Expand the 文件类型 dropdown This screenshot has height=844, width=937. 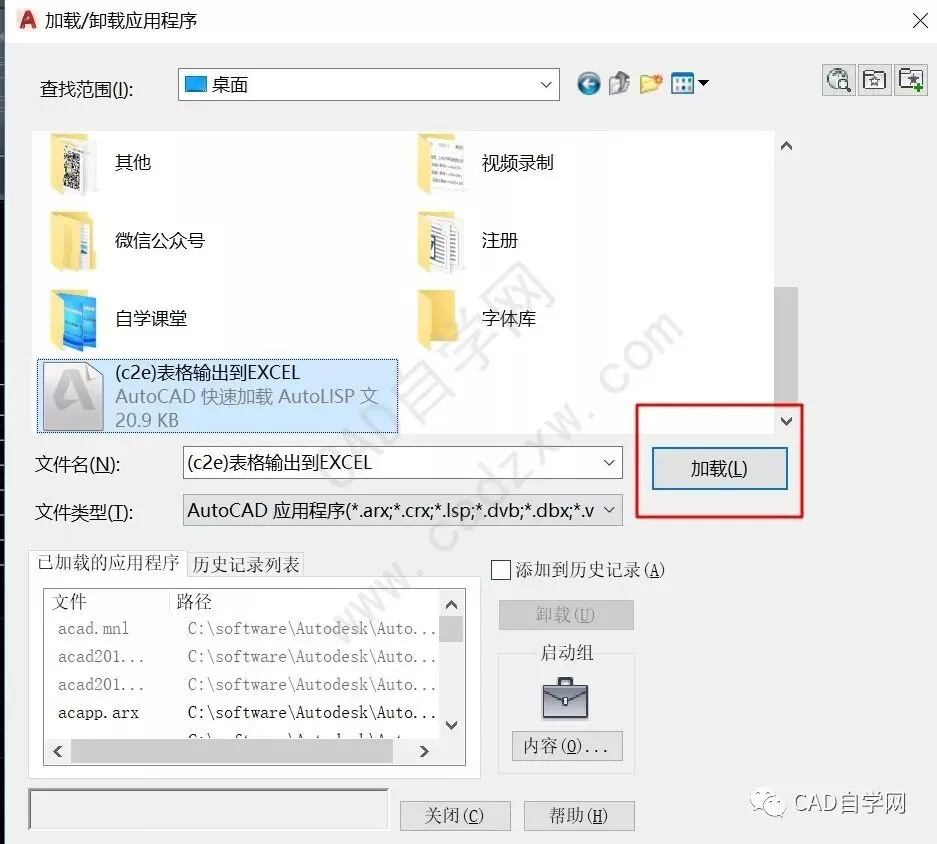pos(609,510)
